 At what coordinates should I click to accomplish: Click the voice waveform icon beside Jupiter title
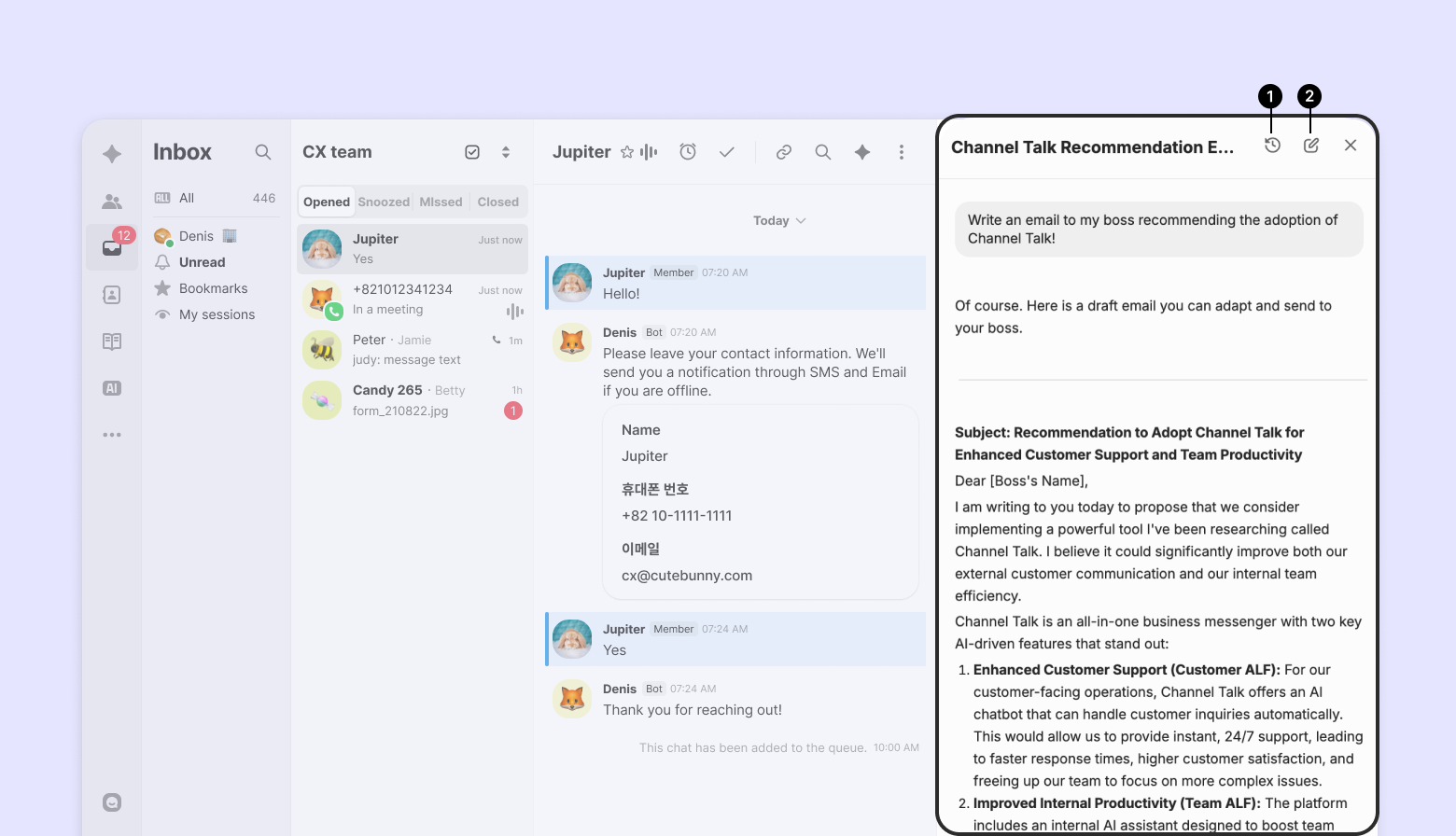650,152
